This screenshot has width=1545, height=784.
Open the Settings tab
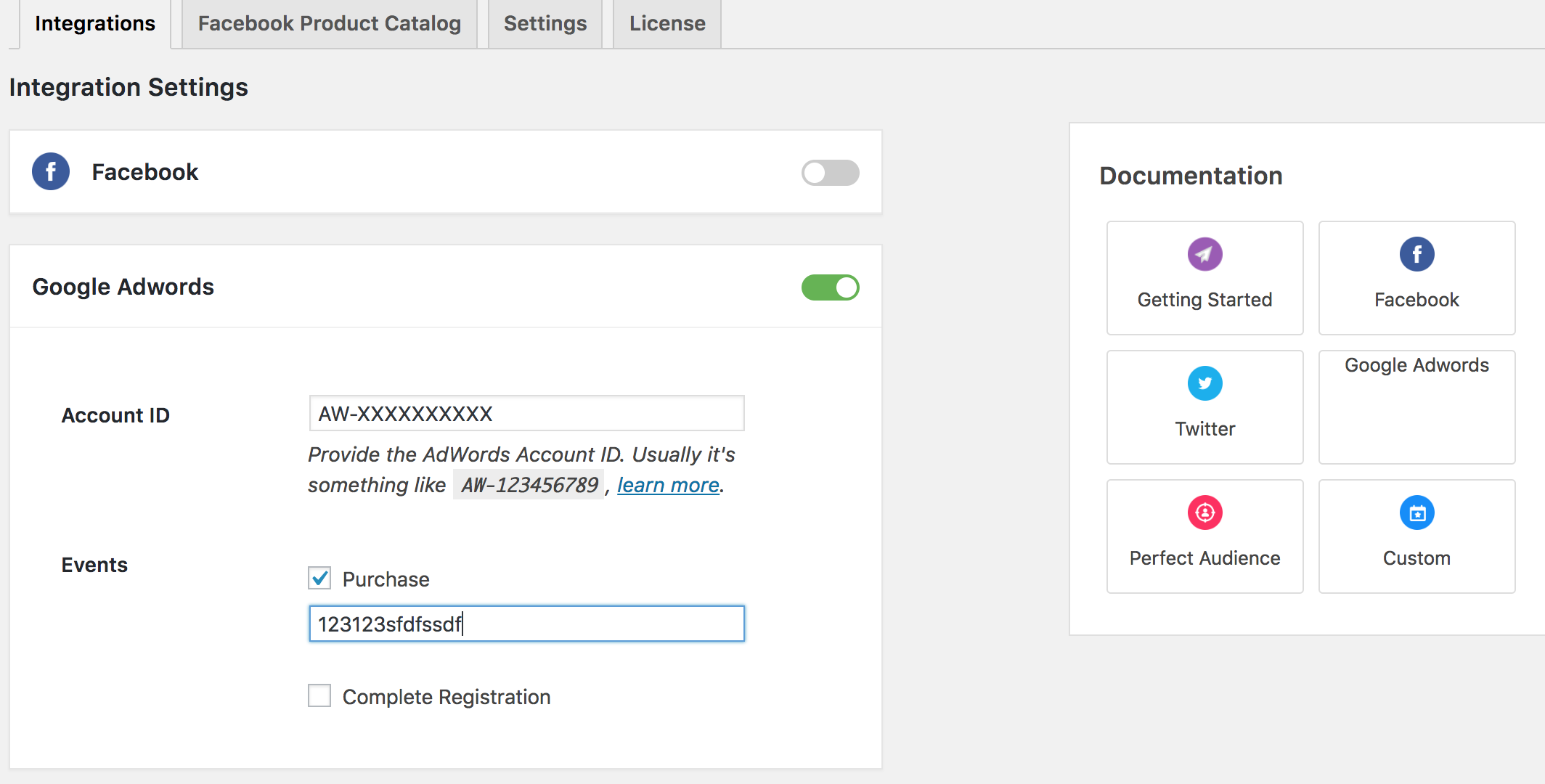point(545,23)
